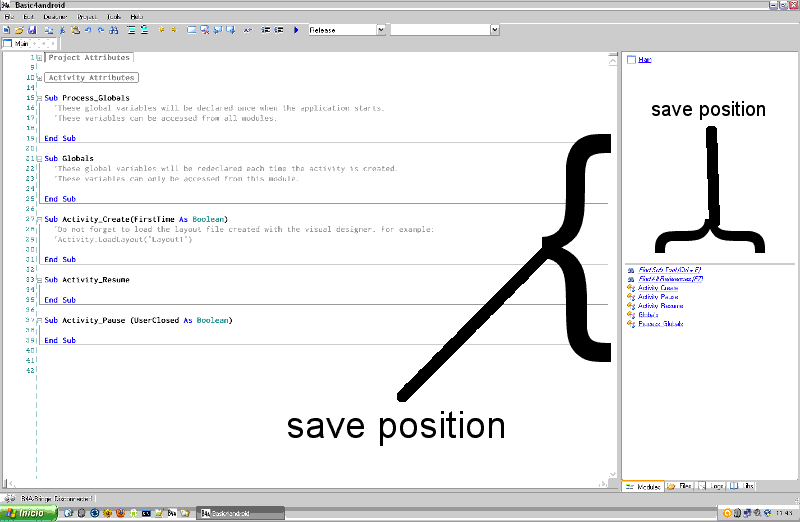The image size is (800, 522).
Task: Click the Basic4android taskbar button
Action: coord(240,513)
